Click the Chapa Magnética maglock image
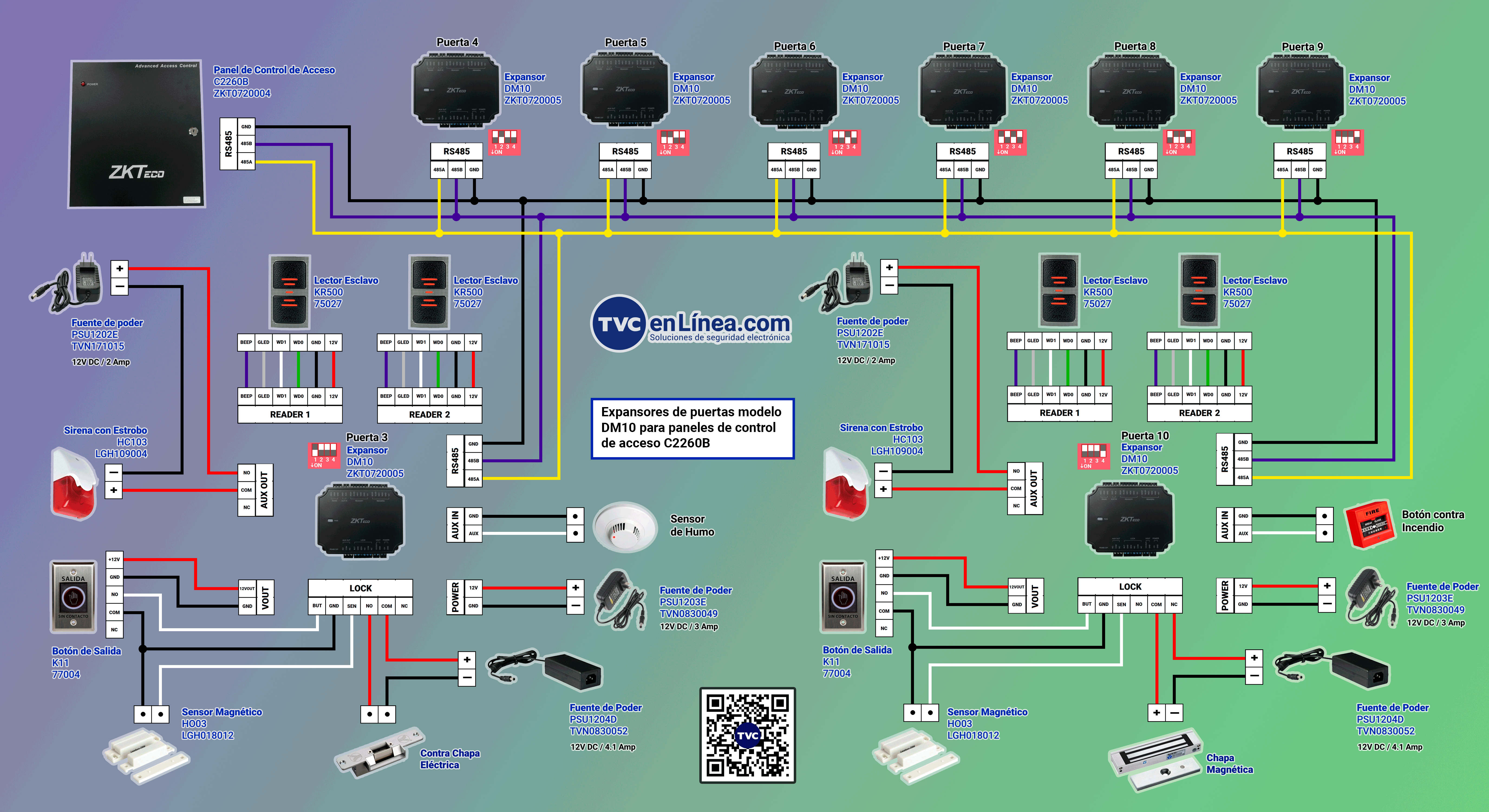The width and height of the screenshot is (1489, 812). click(x=1155, y=760)
